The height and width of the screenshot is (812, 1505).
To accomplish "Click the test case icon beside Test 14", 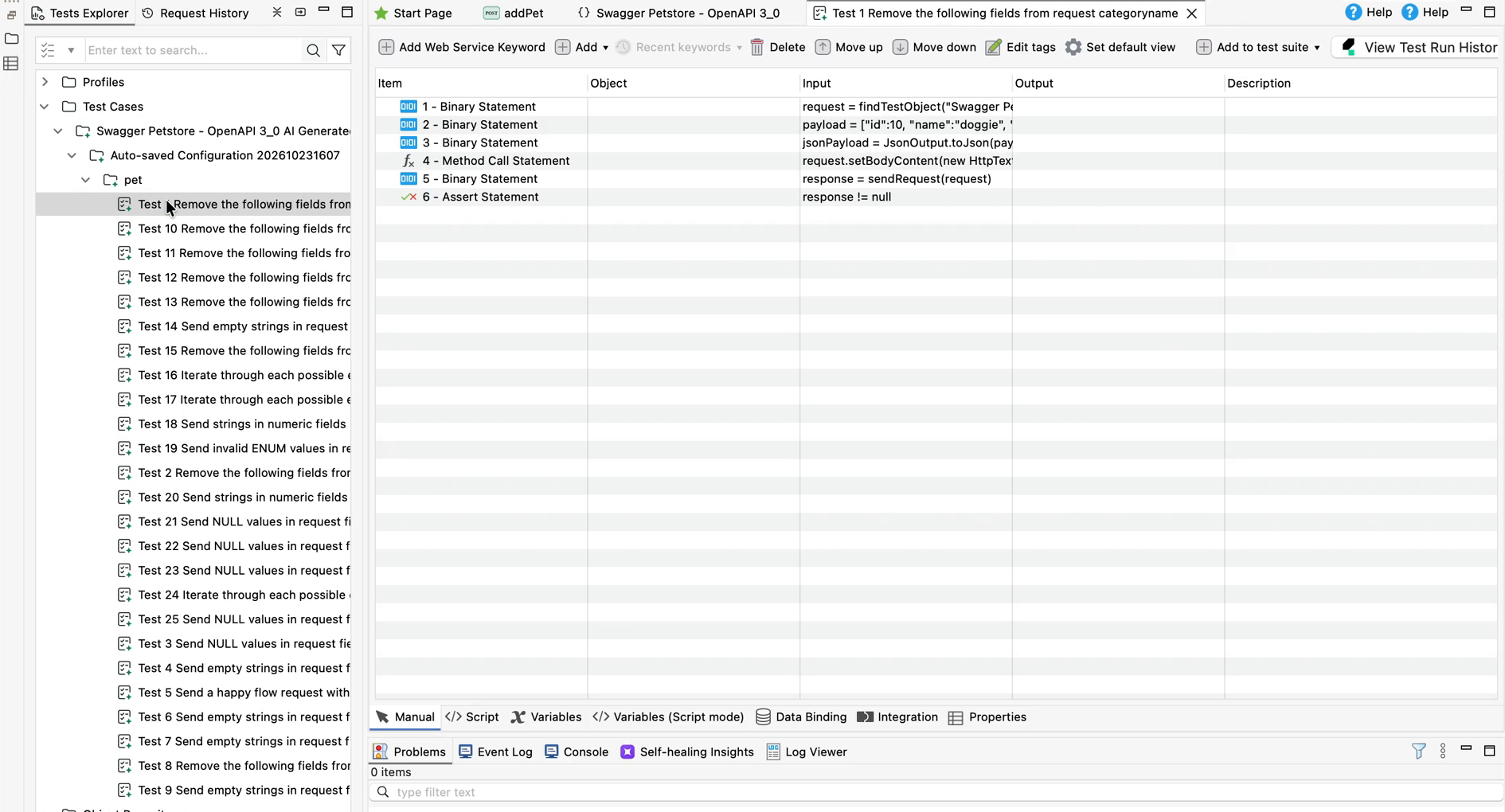I will pyautogui.click(x=124, y=326).
